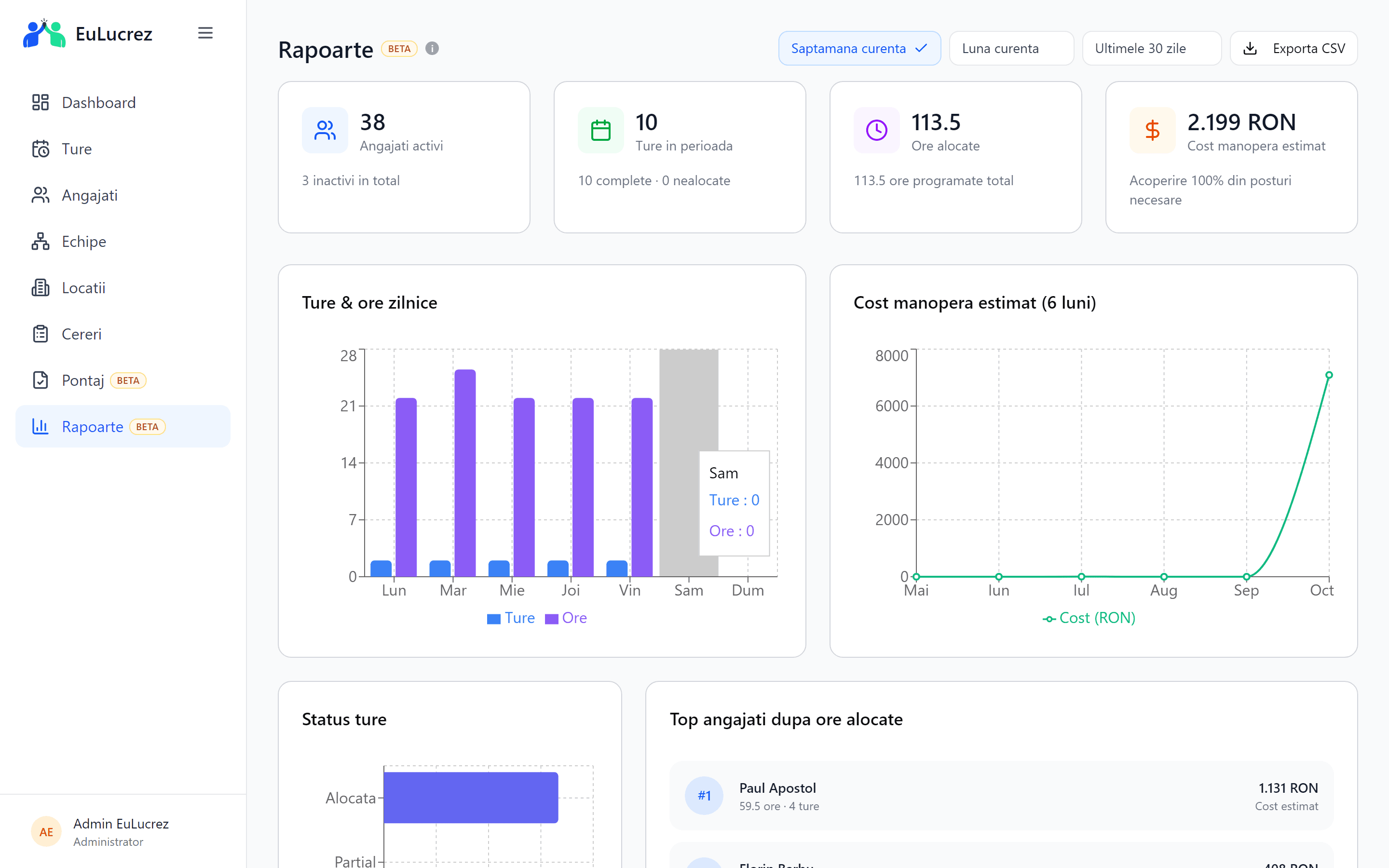Open the Pontaj BETA menu item
The width and height of the screenshot is (1389, 868).
tap(123, 380)
